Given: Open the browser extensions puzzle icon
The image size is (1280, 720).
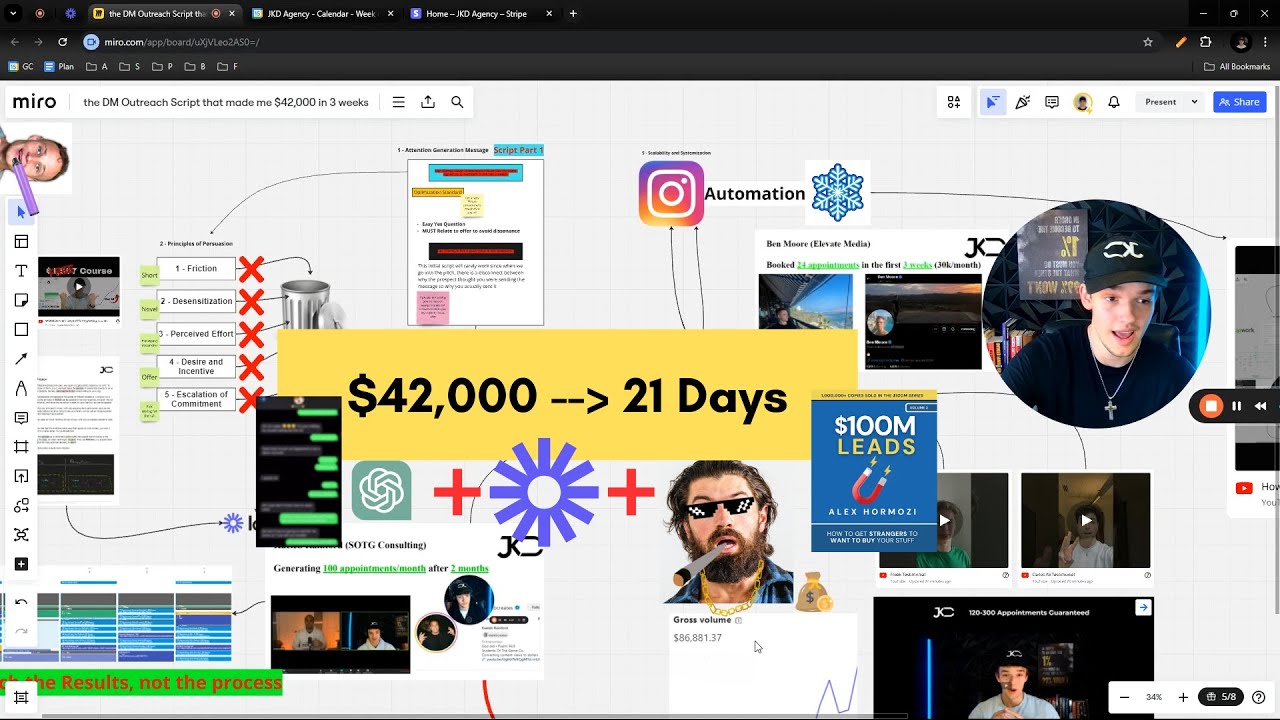Looking at the screenshot, I should pyautogui.click(x=1205, y=42).
